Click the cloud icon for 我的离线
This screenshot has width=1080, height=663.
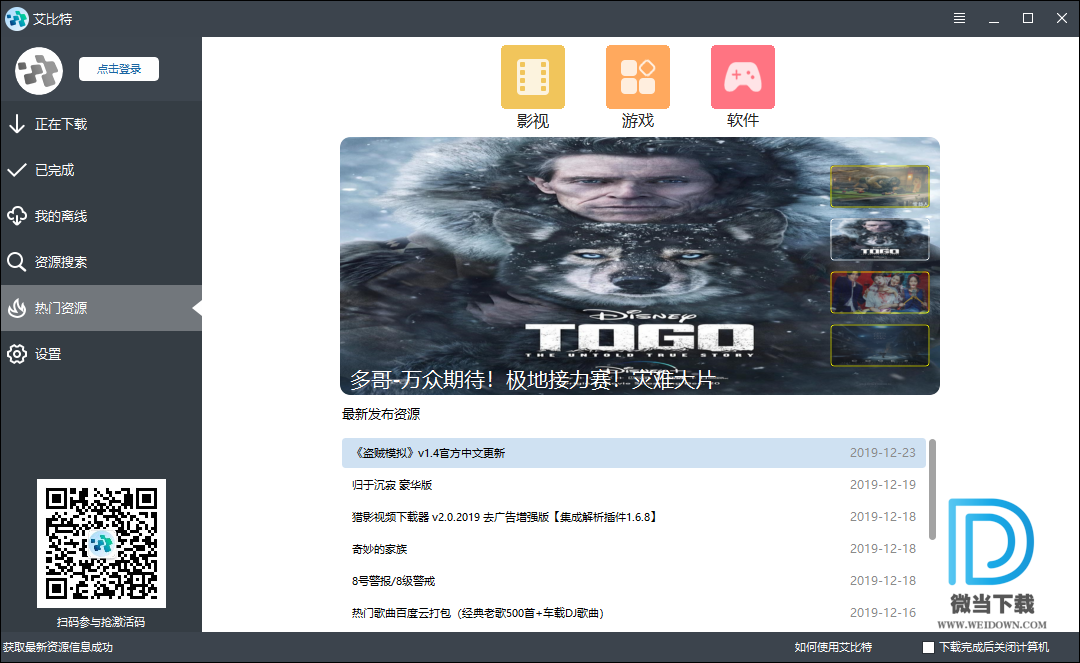pyautogui.click(x=17, y=216)
